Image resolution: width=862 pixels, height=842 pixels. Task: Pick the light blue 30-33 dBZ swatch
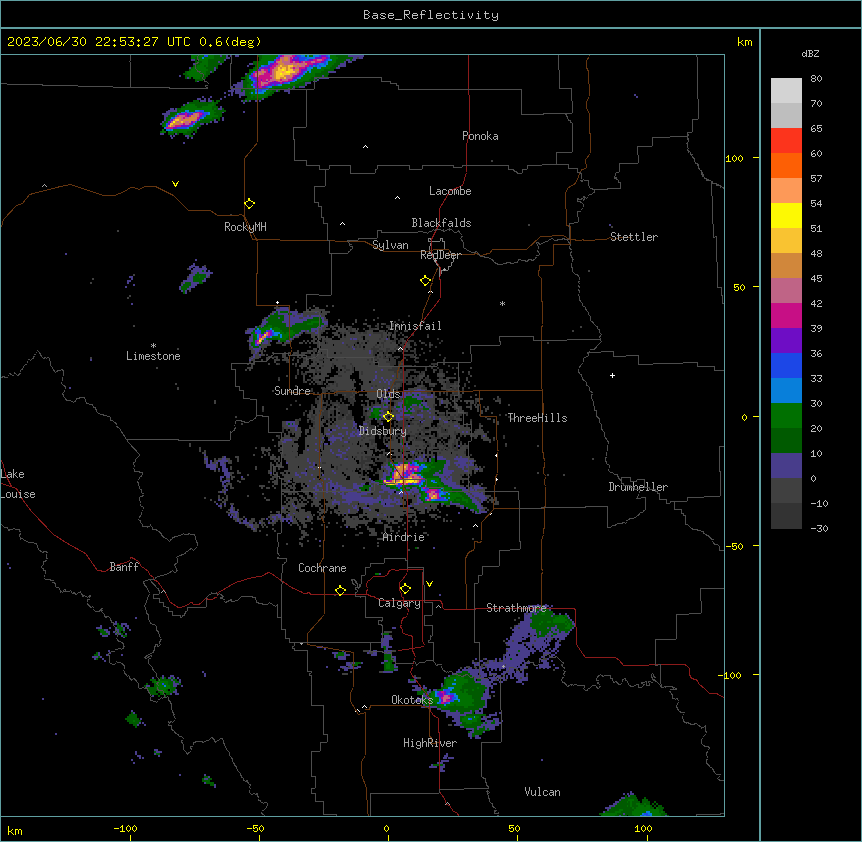coord(786,391)
